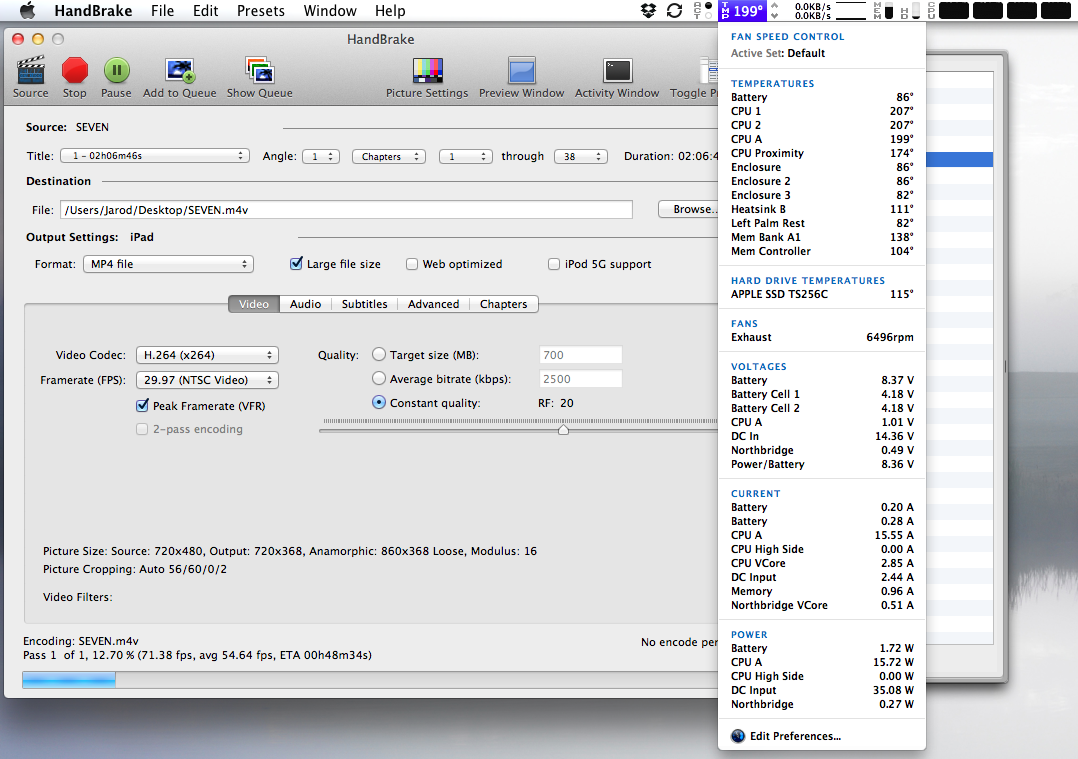Click the 2-pass encoding checkbox
The width and height of the screenshot is (1078, 759).
142,429
